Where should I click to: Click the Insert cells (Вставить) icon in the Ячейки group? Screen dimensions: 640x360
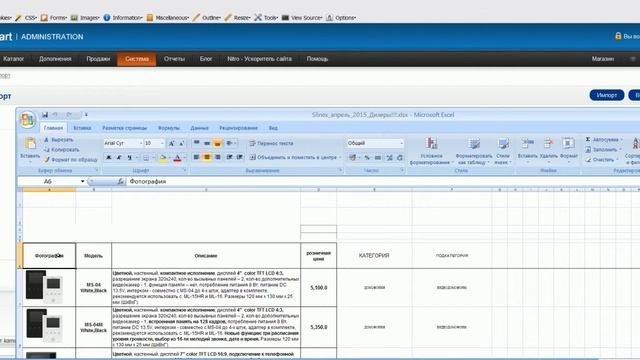527,143
